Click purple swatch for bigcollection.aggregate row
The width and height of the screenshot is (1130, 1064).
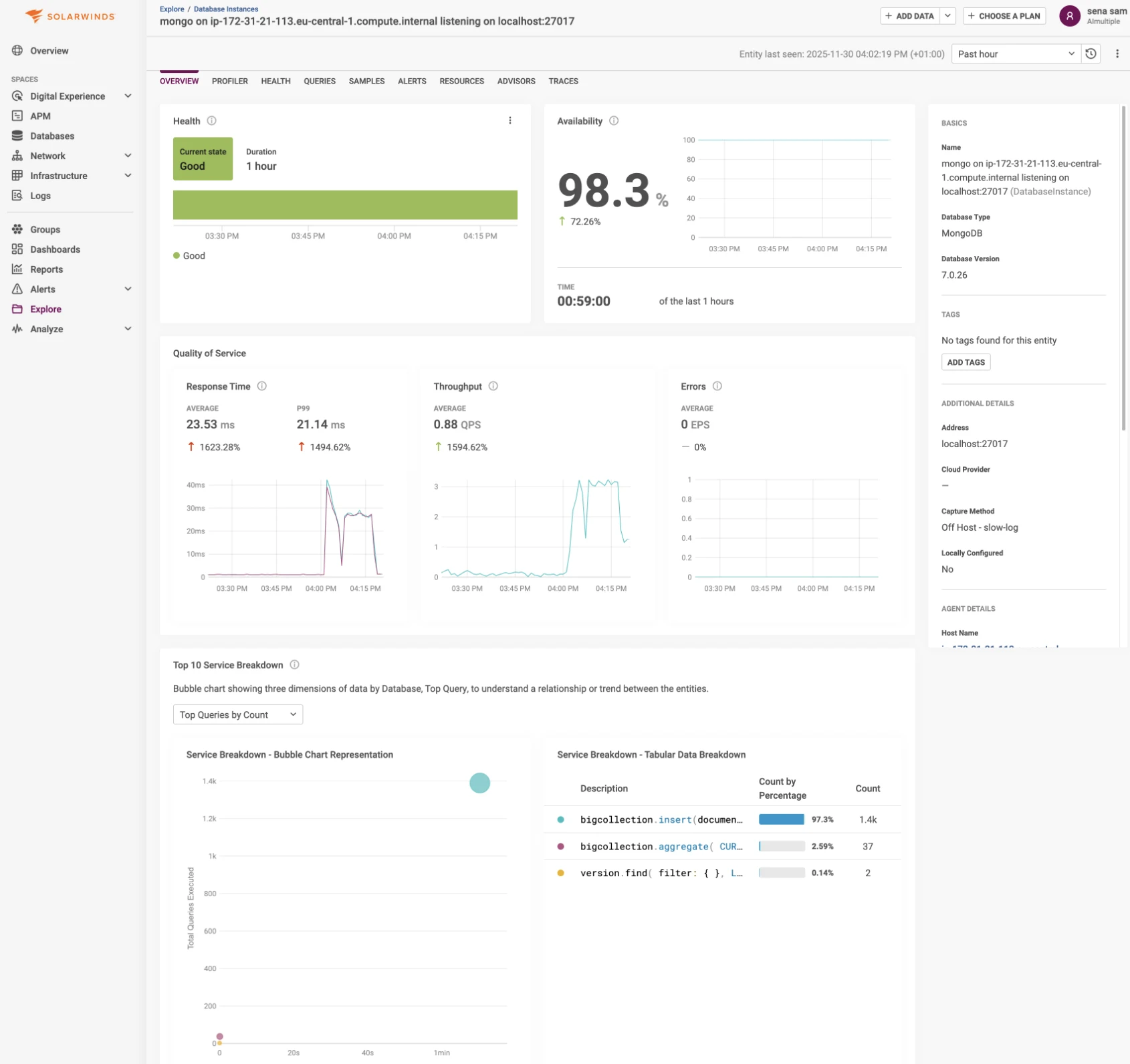[560, 846]
